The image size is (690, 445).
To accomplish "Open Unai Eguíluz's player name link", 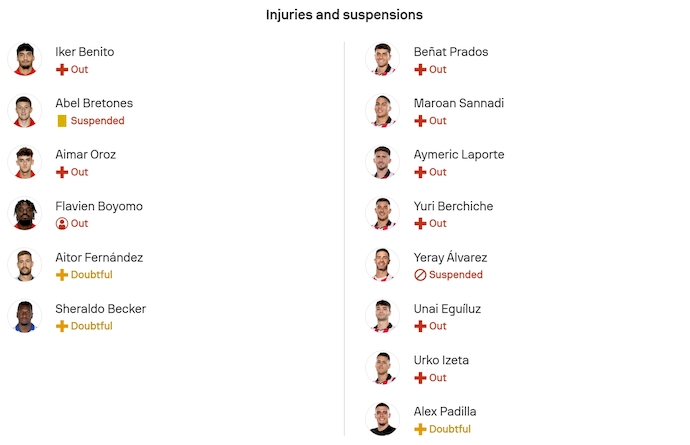I will coord(447,309).
